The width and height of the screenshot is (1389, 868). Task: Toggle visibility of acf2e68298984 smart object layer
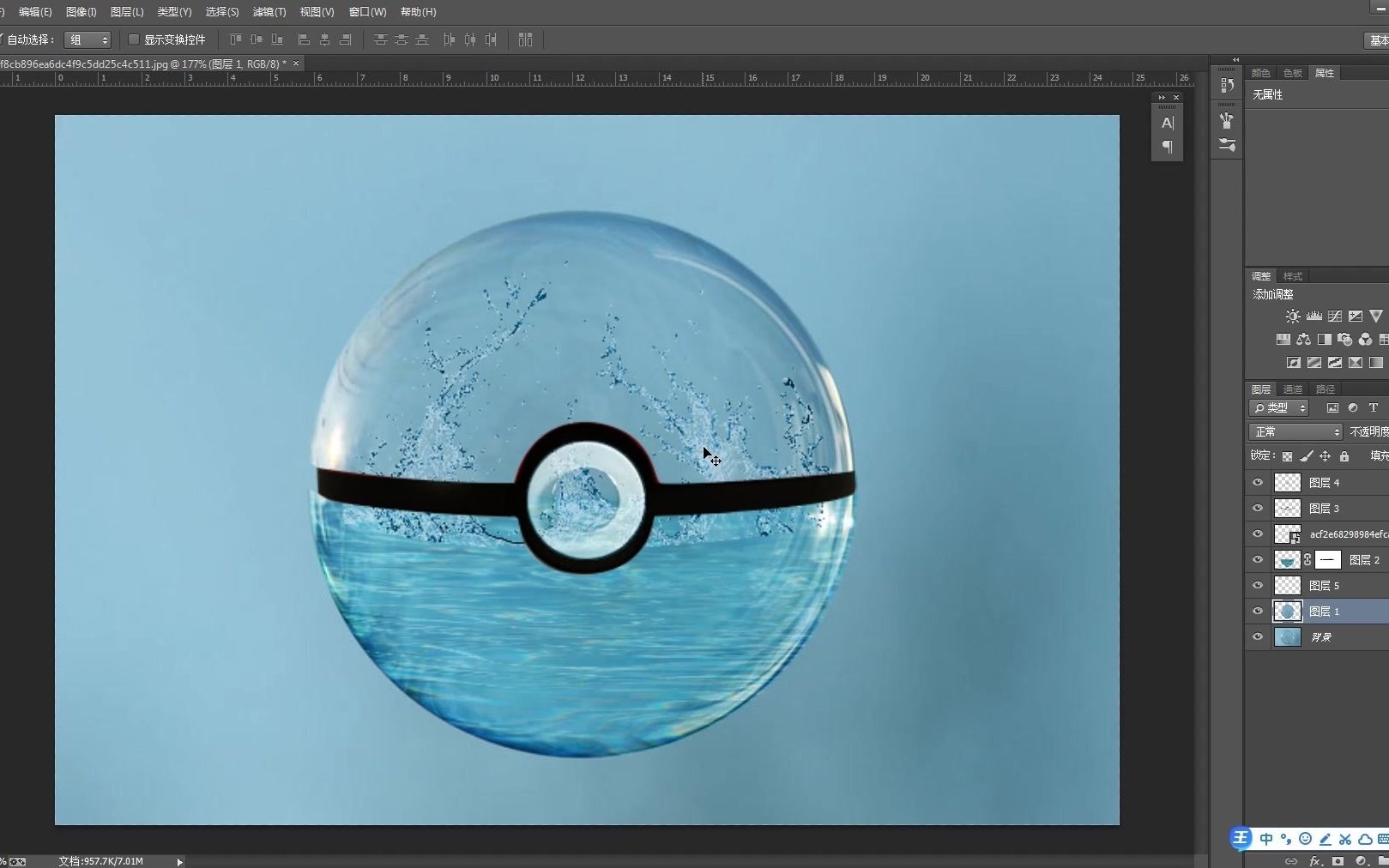point(1258,534)
